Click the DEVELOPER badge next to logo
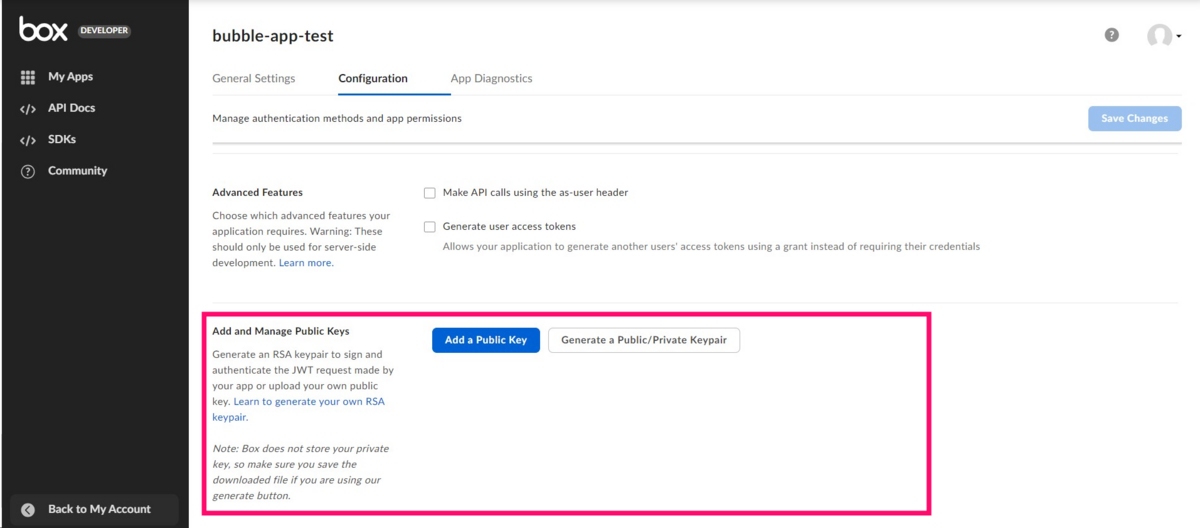The height and width of the screenshot is (528, 1200). click(104, 31)
